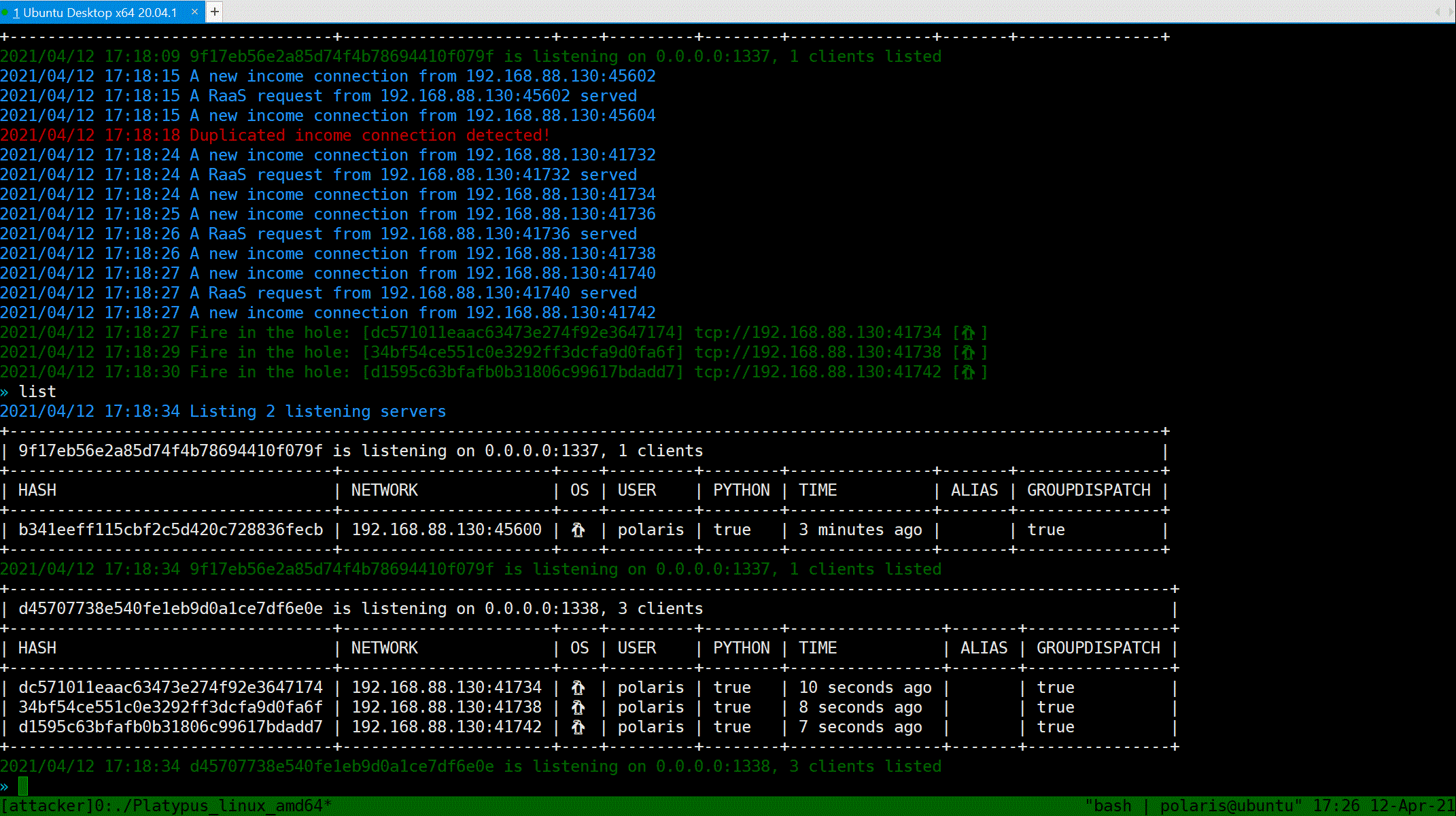This screenshot has height=816, width=1456.
Task: Click the penguin OS icon in the dc571011 row
Action: point(578,687)
